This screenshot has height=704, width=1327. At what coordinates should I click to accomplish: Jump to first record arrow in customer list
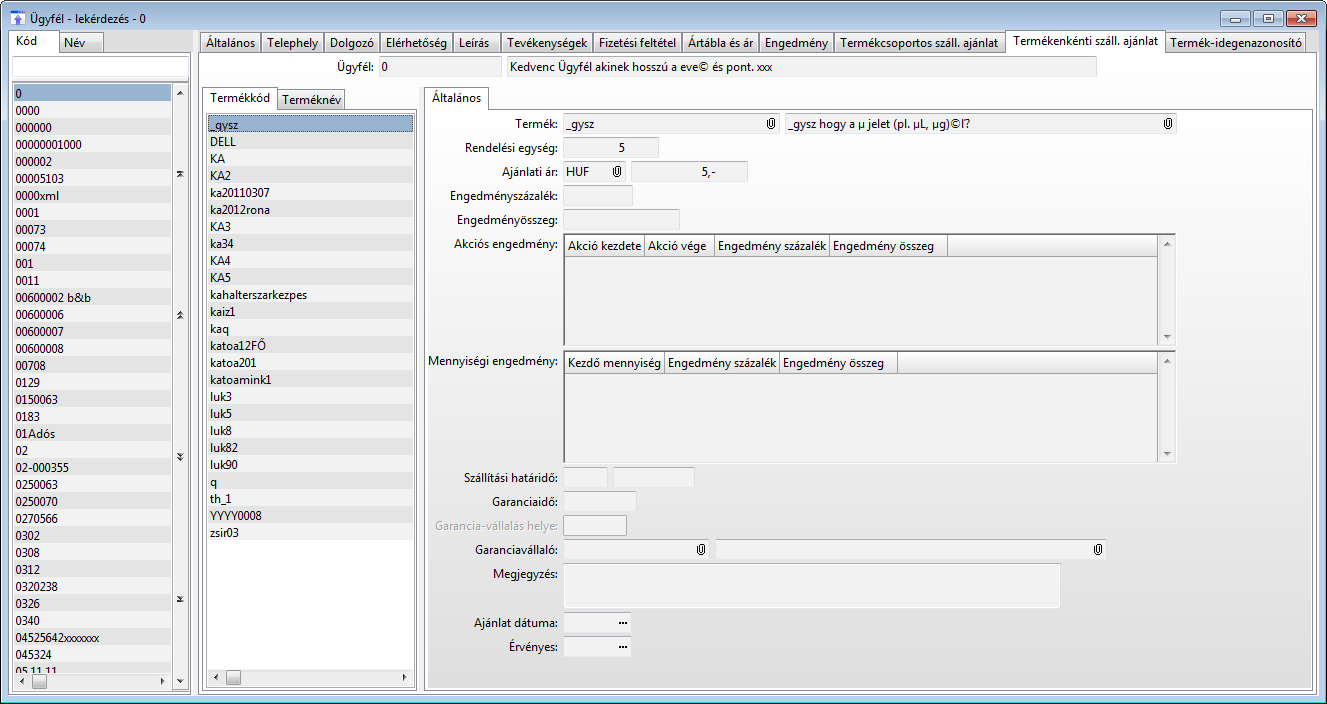click(x=180, y=173)
